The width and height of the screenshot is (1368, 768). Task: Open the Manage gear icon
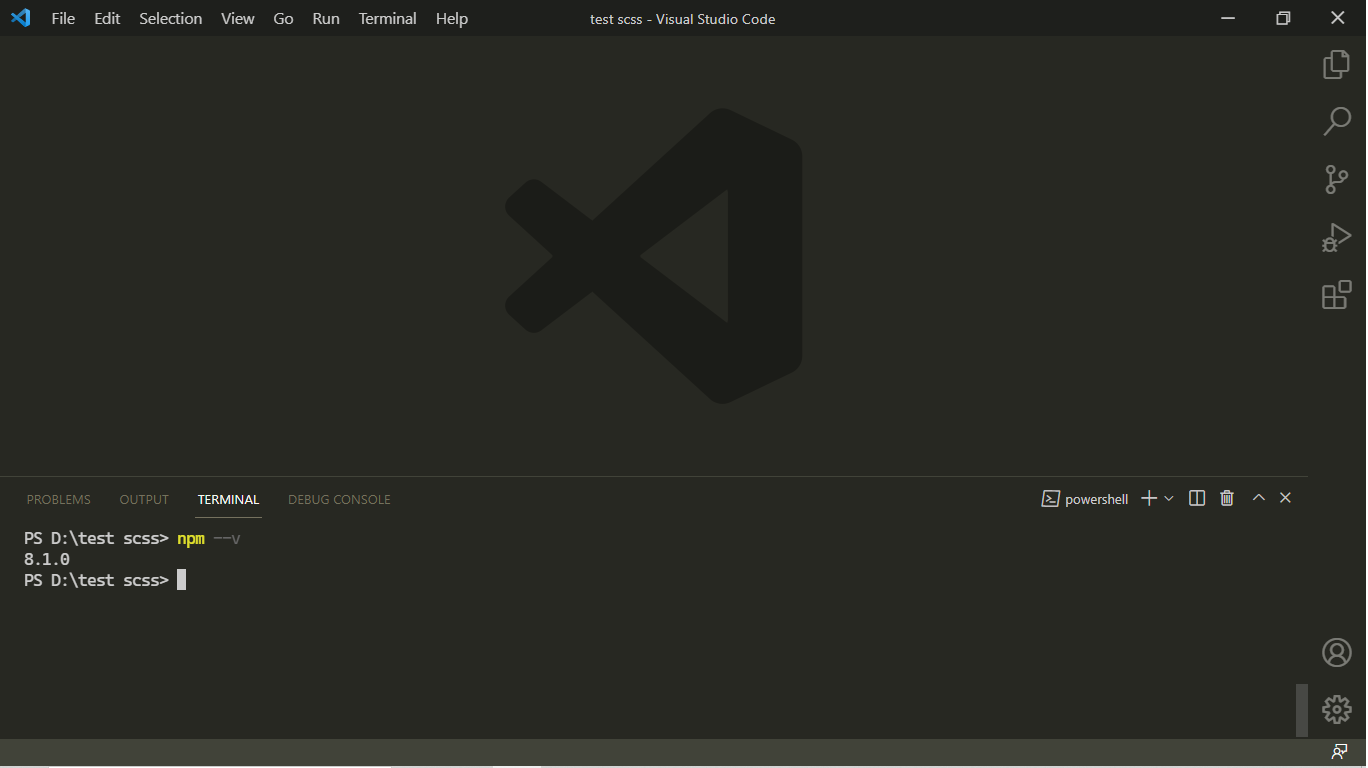point(1337,710)
